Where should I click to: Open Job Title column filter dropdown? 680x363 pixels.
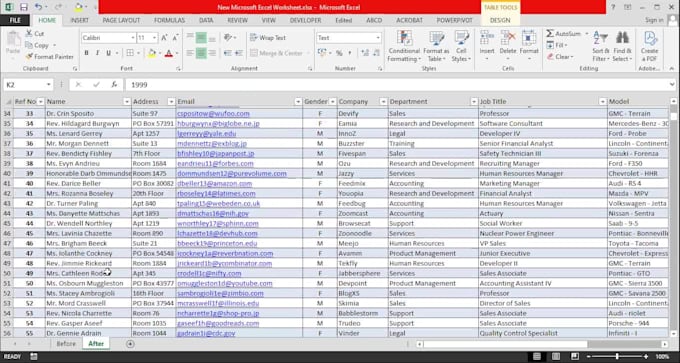pyautogui.click(x=602, y=101)
